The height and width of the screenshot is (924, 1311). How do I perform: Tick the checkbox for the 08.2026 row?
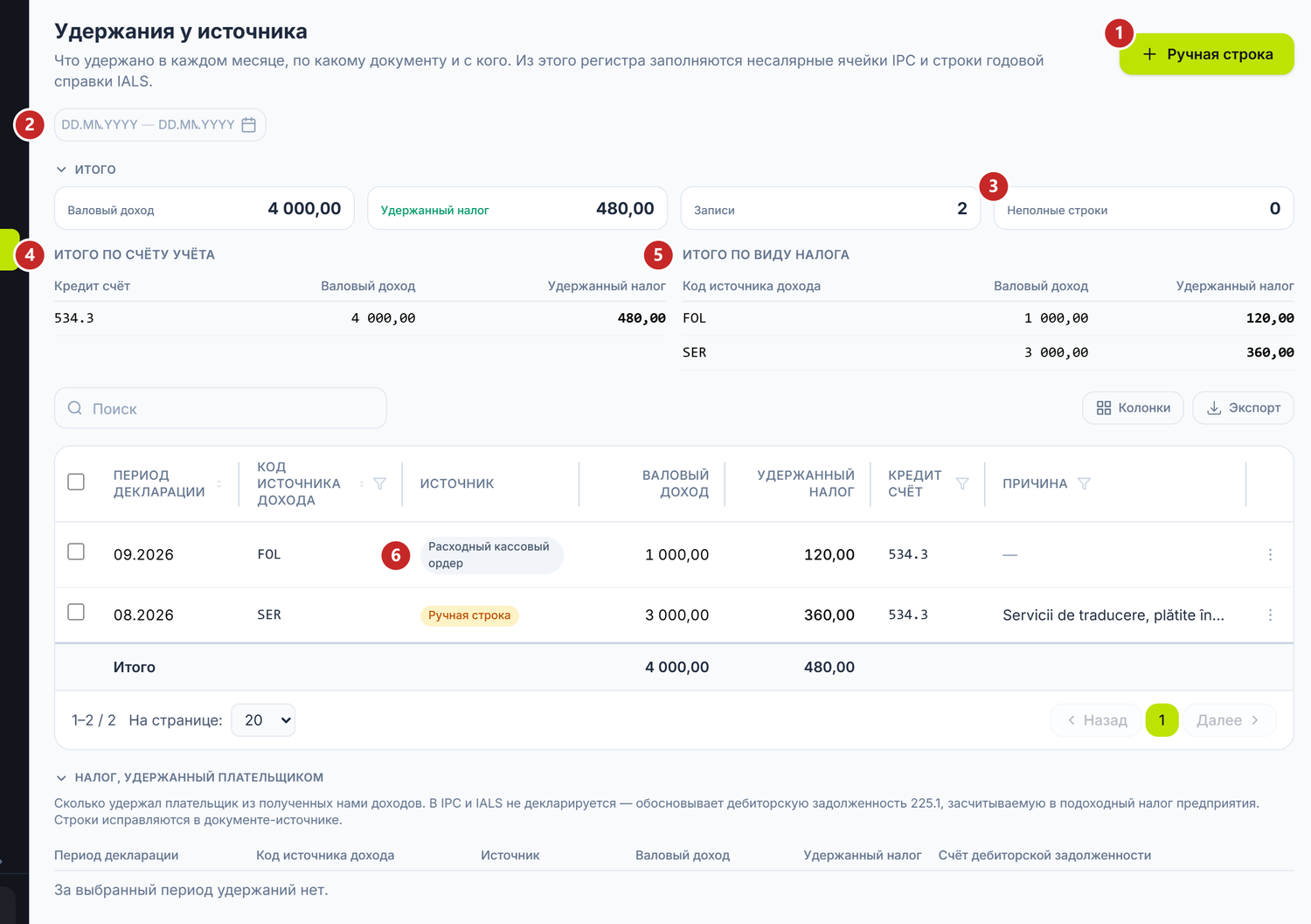coord(76,612)
